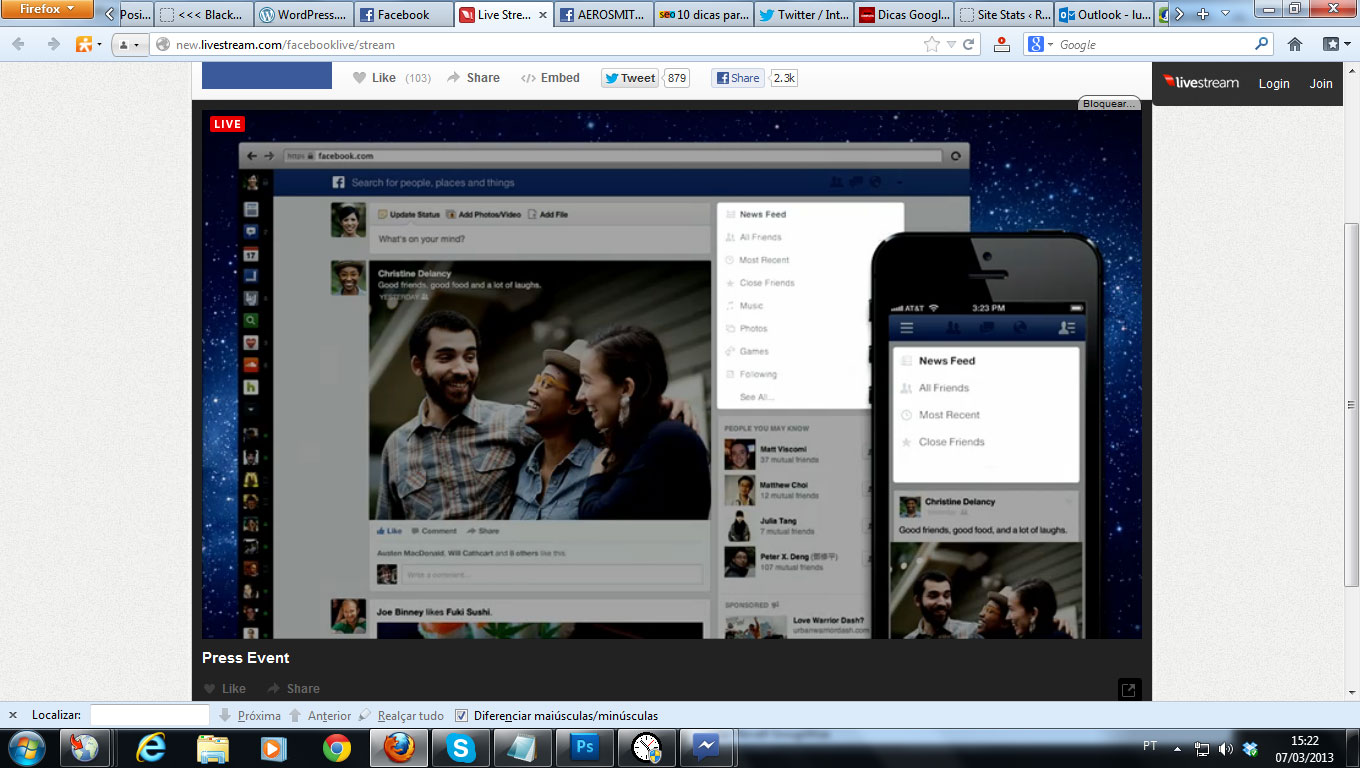Close the Live Stream tab
The height and width of the screenshot is (768, 1360).
pyautogui.click(x=543, y=15)
